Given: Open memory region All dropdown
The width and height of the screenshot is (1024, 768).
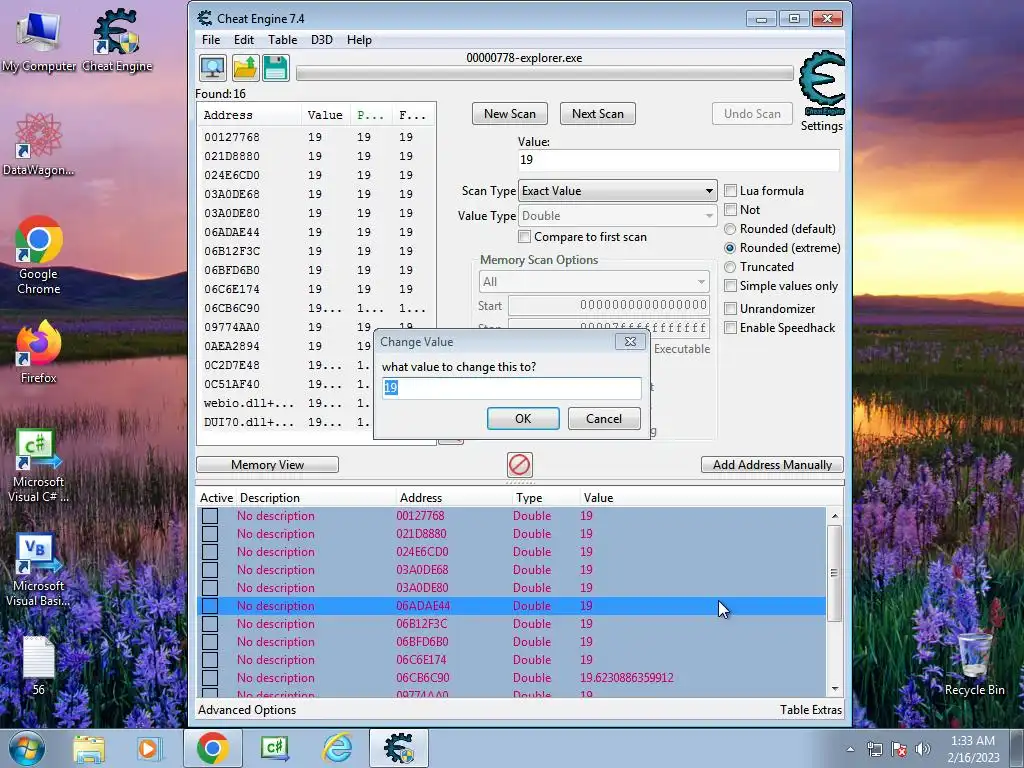Looking at the screenshot, I should tap(594, 281).
